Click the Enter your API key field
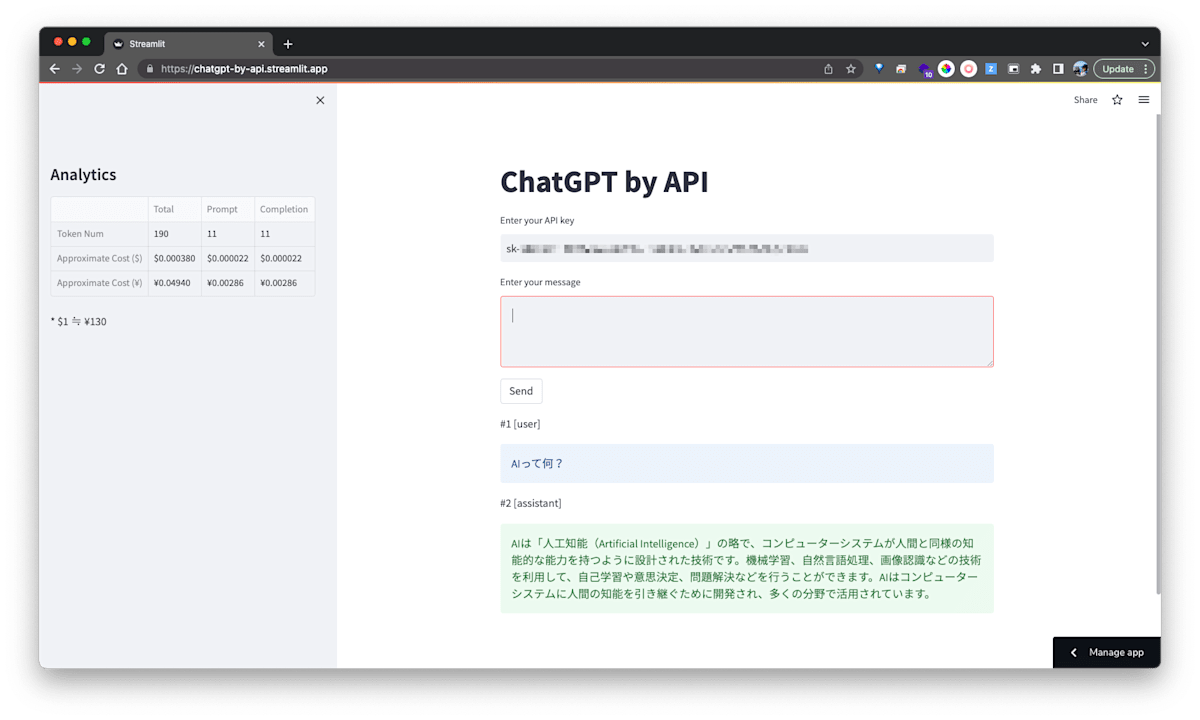 click(747, 248)
